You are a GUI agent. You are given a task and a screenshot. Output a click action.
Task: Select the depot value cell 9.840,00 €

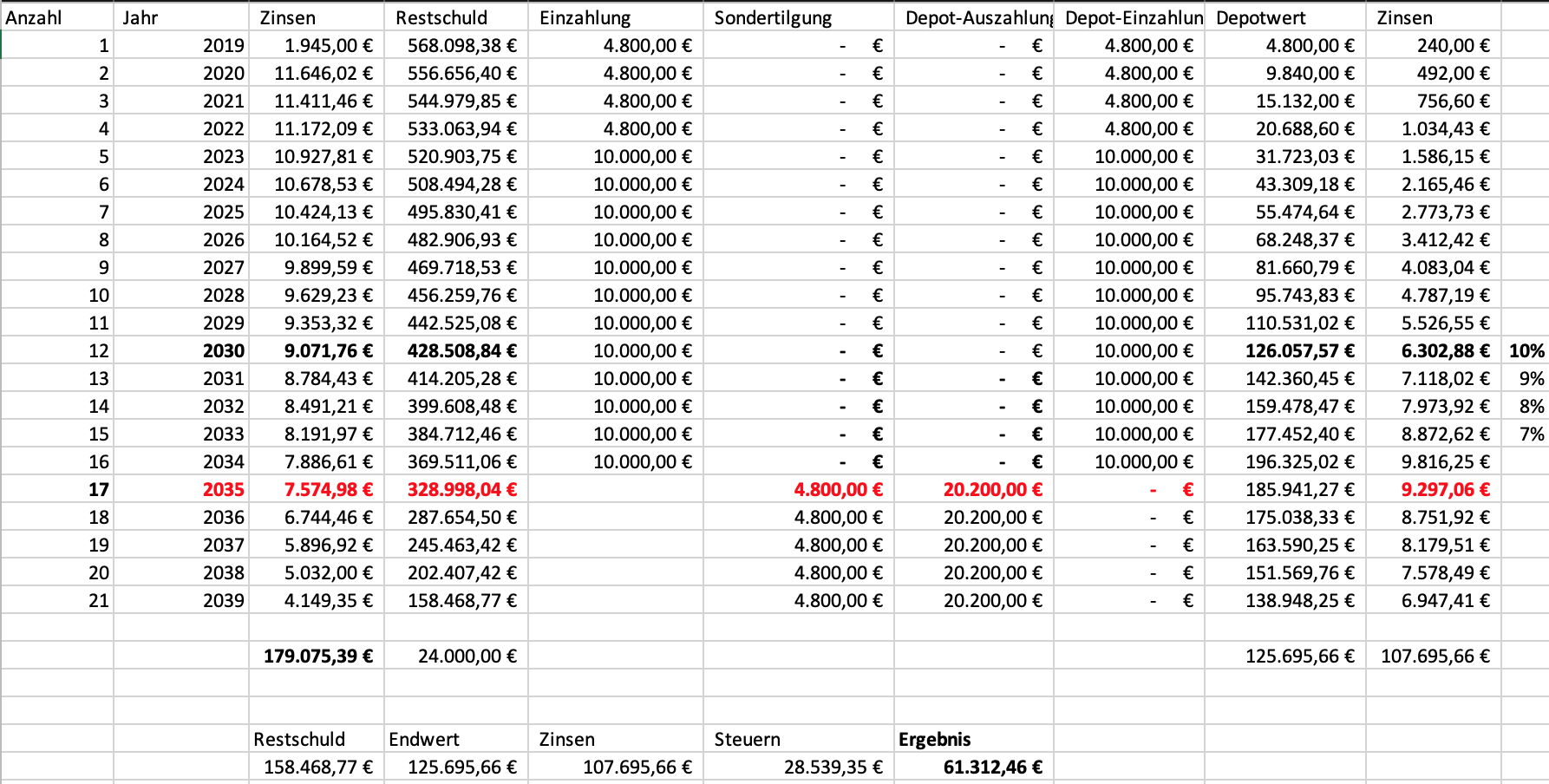1285,73
